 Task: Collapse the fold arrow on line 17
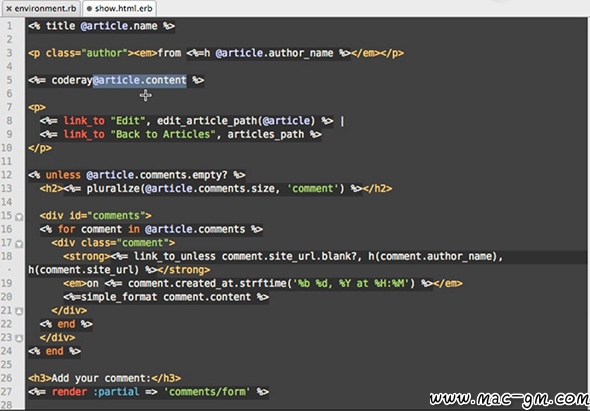click(19, 244)
